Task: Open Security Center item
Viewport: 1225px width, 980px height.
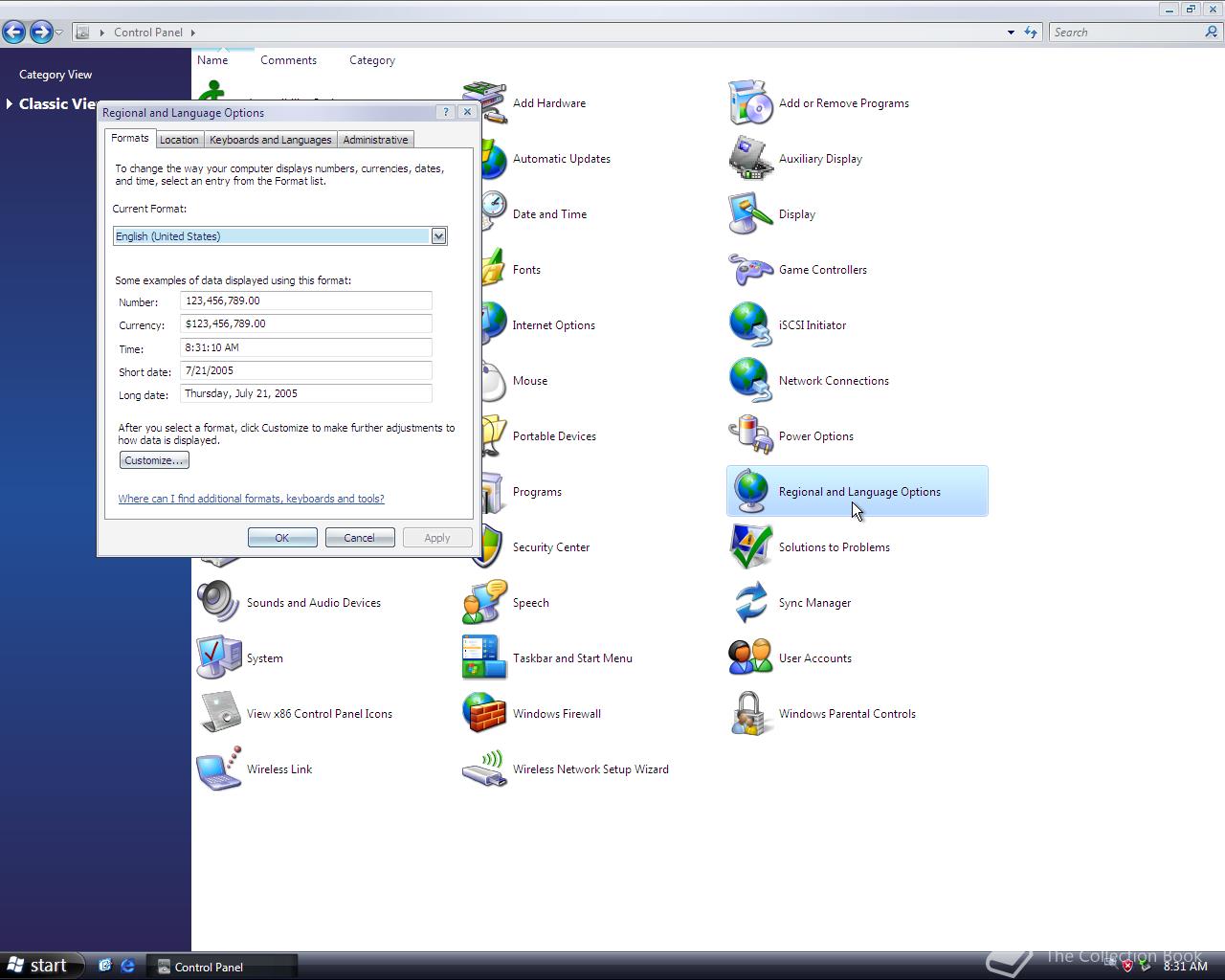Action: pos(551,547)
